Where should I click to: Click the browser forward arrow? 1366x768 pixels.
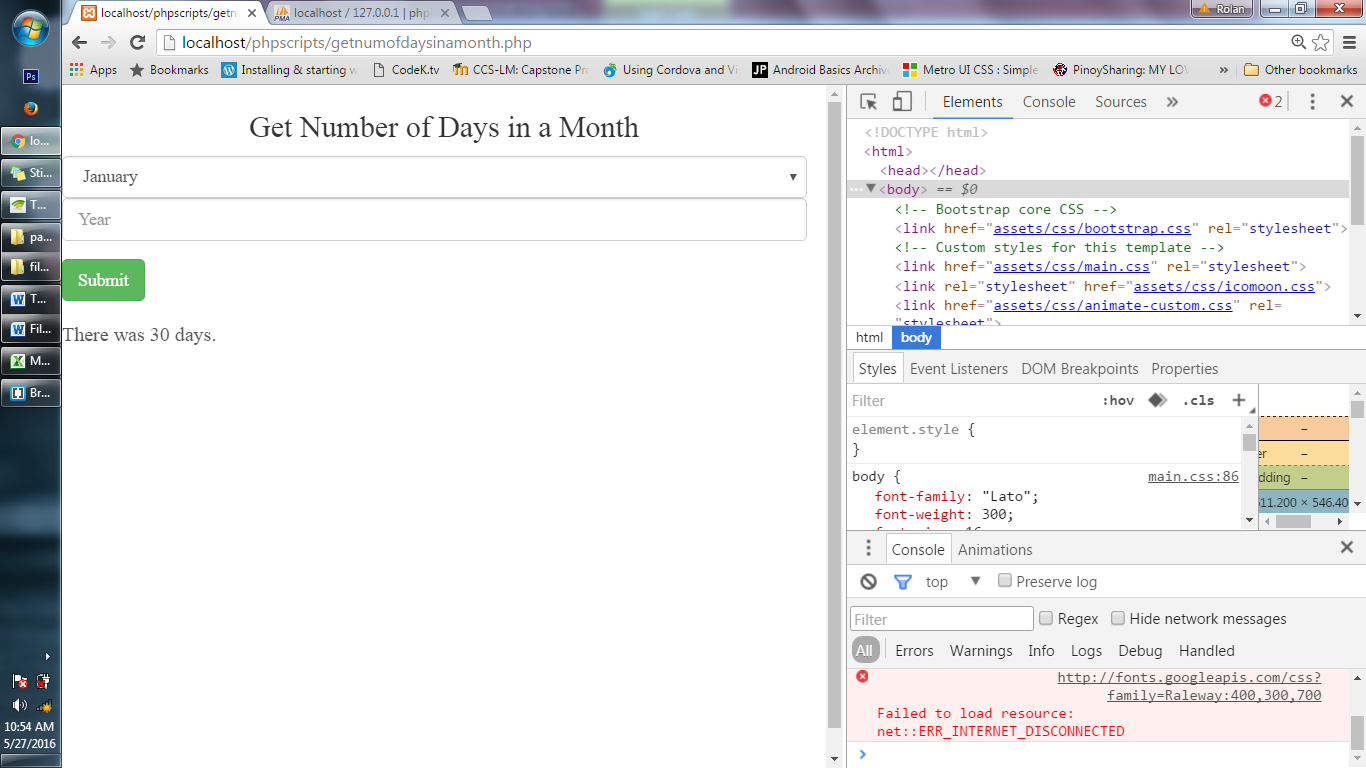[108, 43]
